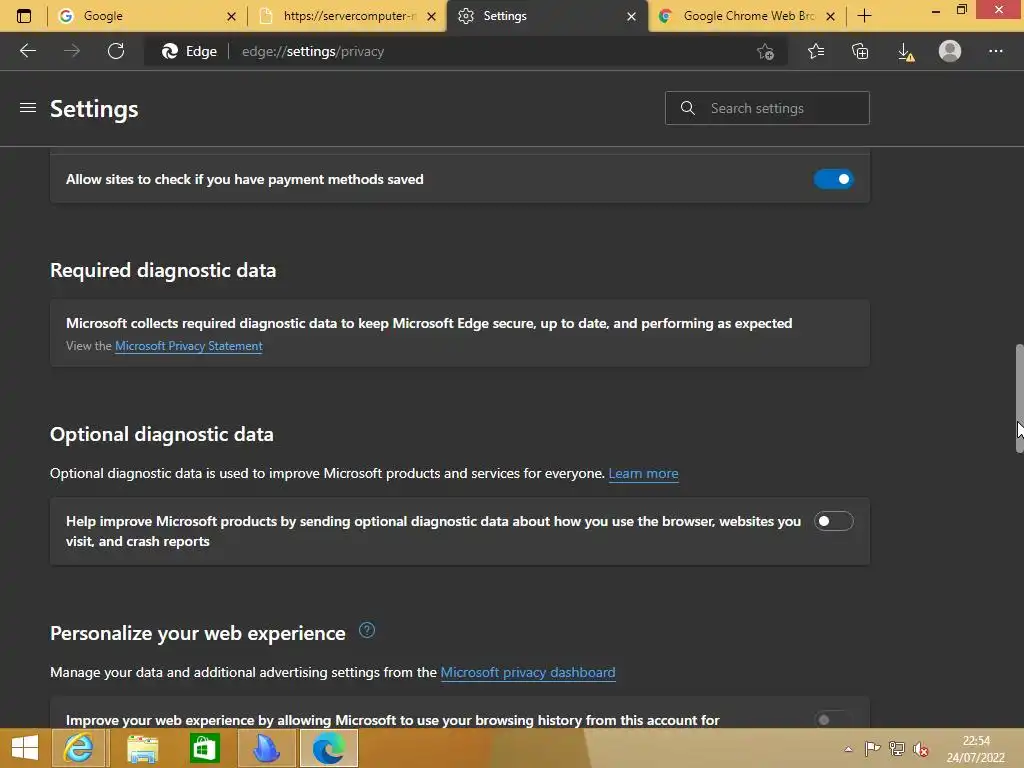Click the Edge site identity label
The width and height of the screenshot is (1024, 768).
(189, 51)
